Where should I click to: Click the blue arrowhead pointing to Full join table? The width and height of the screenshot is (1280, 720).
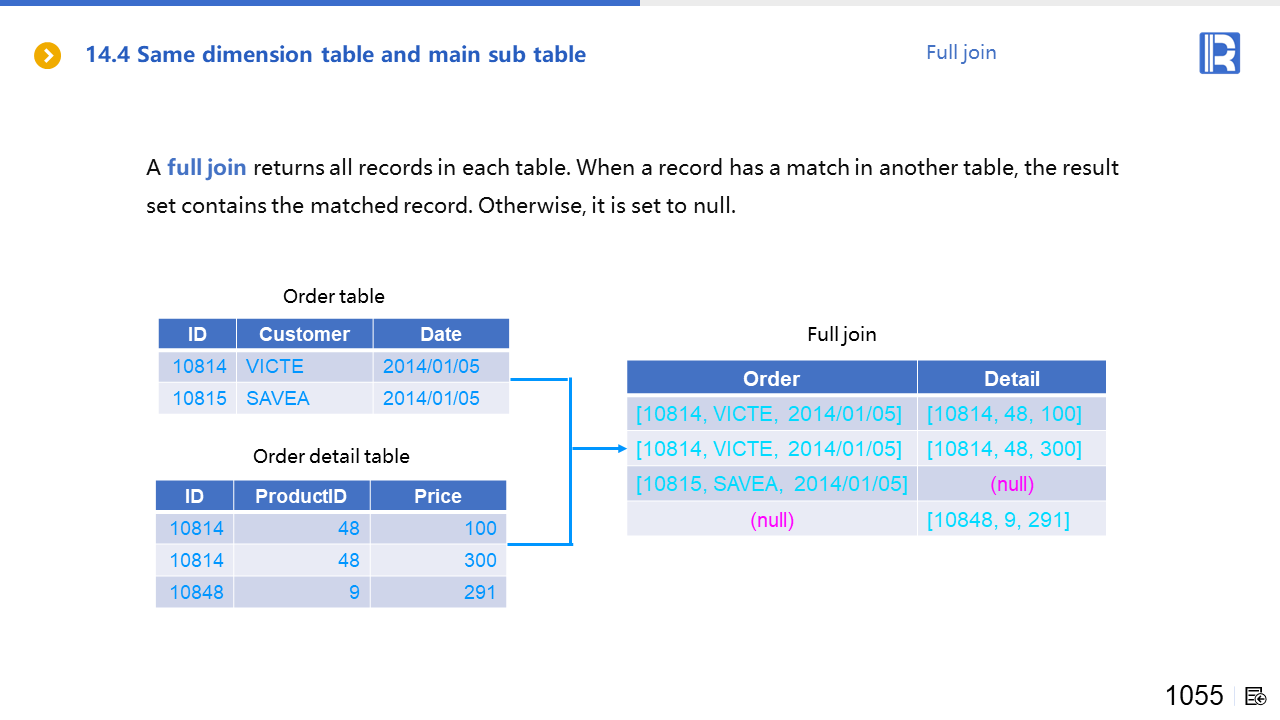619,449
